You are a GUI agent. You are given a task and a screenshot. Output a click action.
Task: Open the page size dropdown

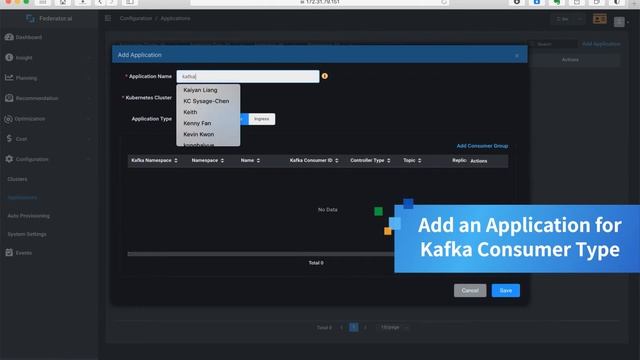click(x=394, y=327)
